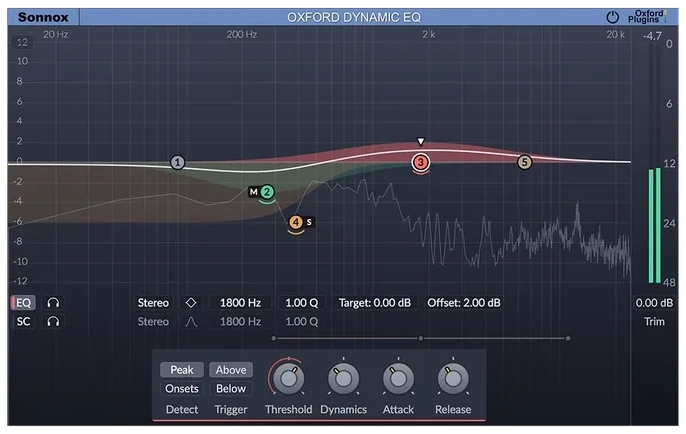Toggle the EQ button on

coord(23,303)
